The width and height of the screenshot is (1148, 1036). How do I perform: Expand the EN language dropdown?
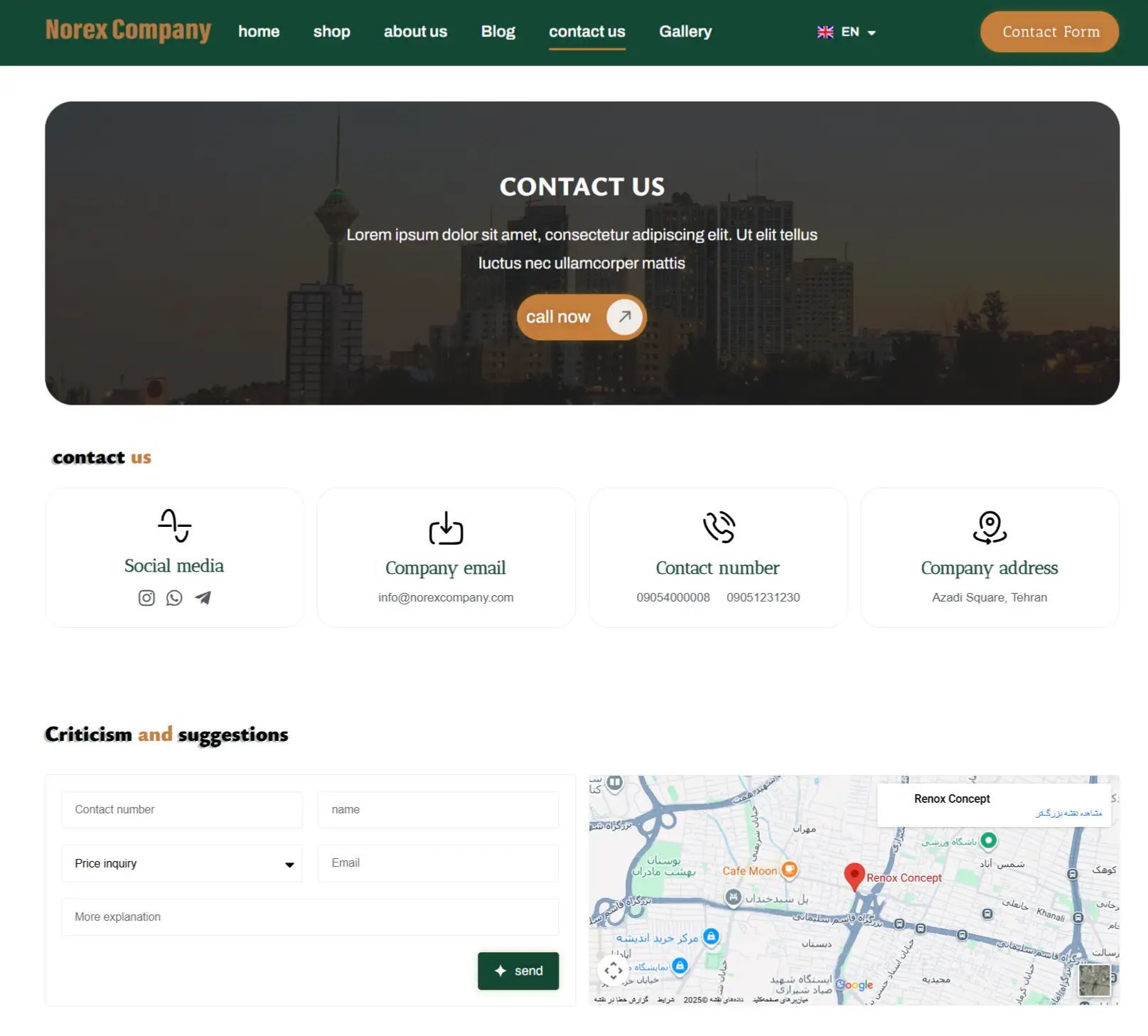coord(871,33)
